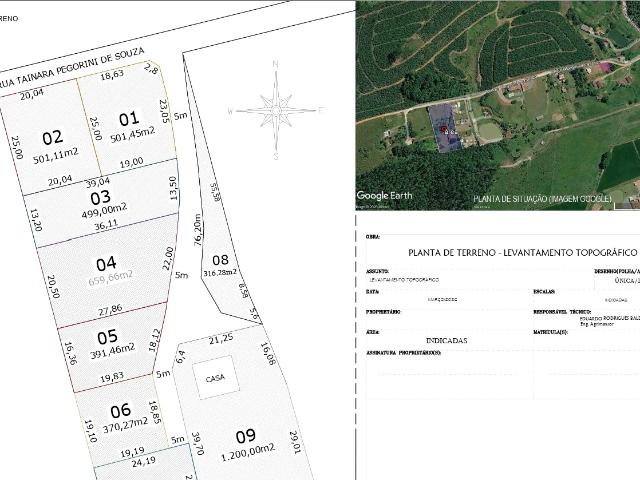Click the 'ASSINATURA PROPRIETÁRIO(S):' label
Image resolution: width=640 pixels, height=480 pixels.
[x=404, y=353]
